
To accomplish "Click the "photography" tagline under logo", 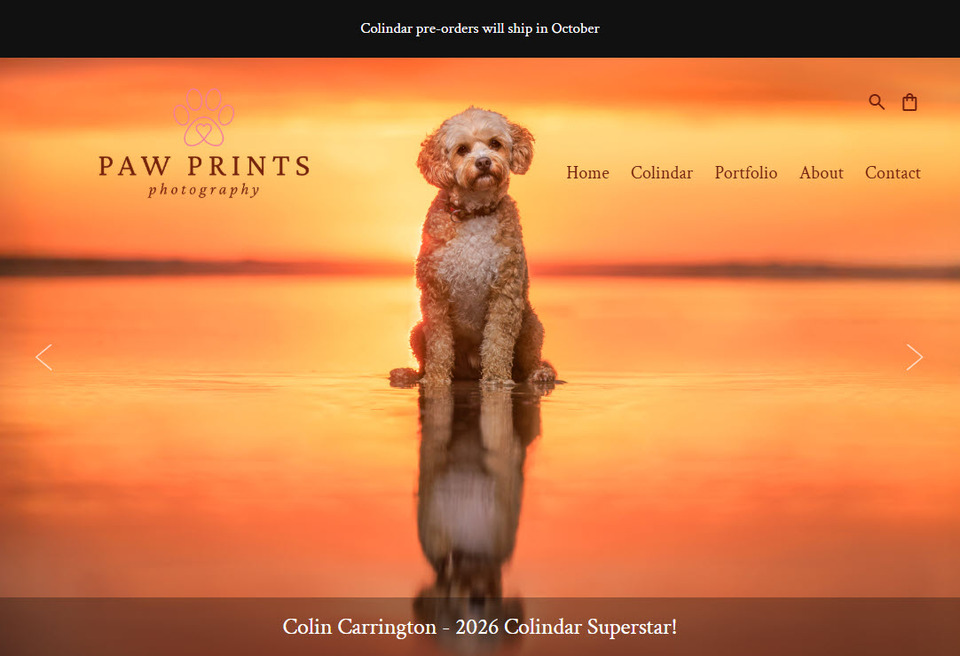I will pyautogui.click(x=204, y=190).
